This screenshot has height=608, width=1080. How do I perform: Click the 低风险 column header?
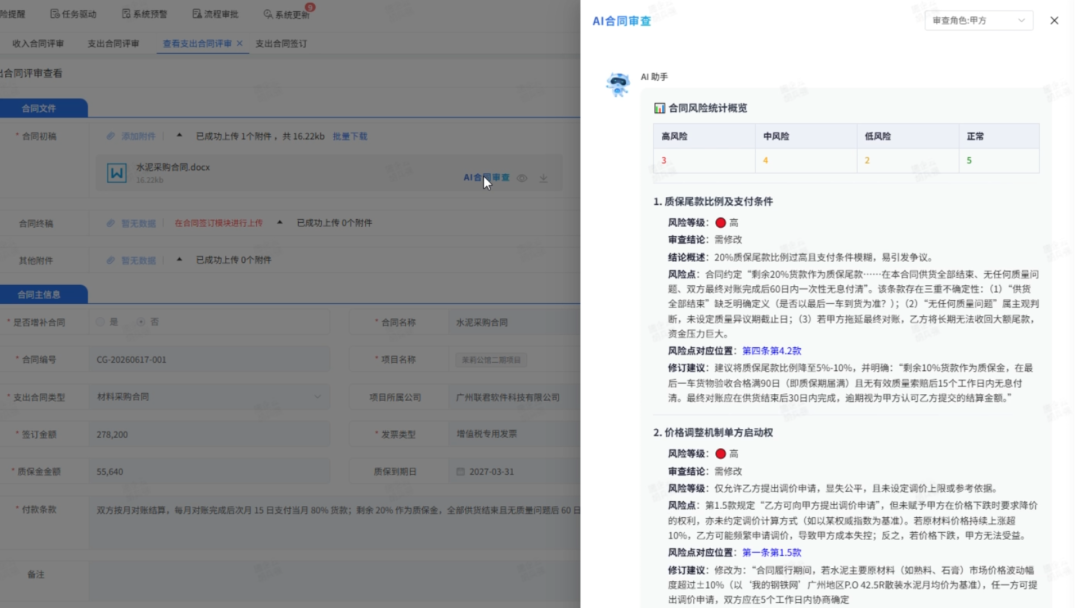[x=908, y=136]
